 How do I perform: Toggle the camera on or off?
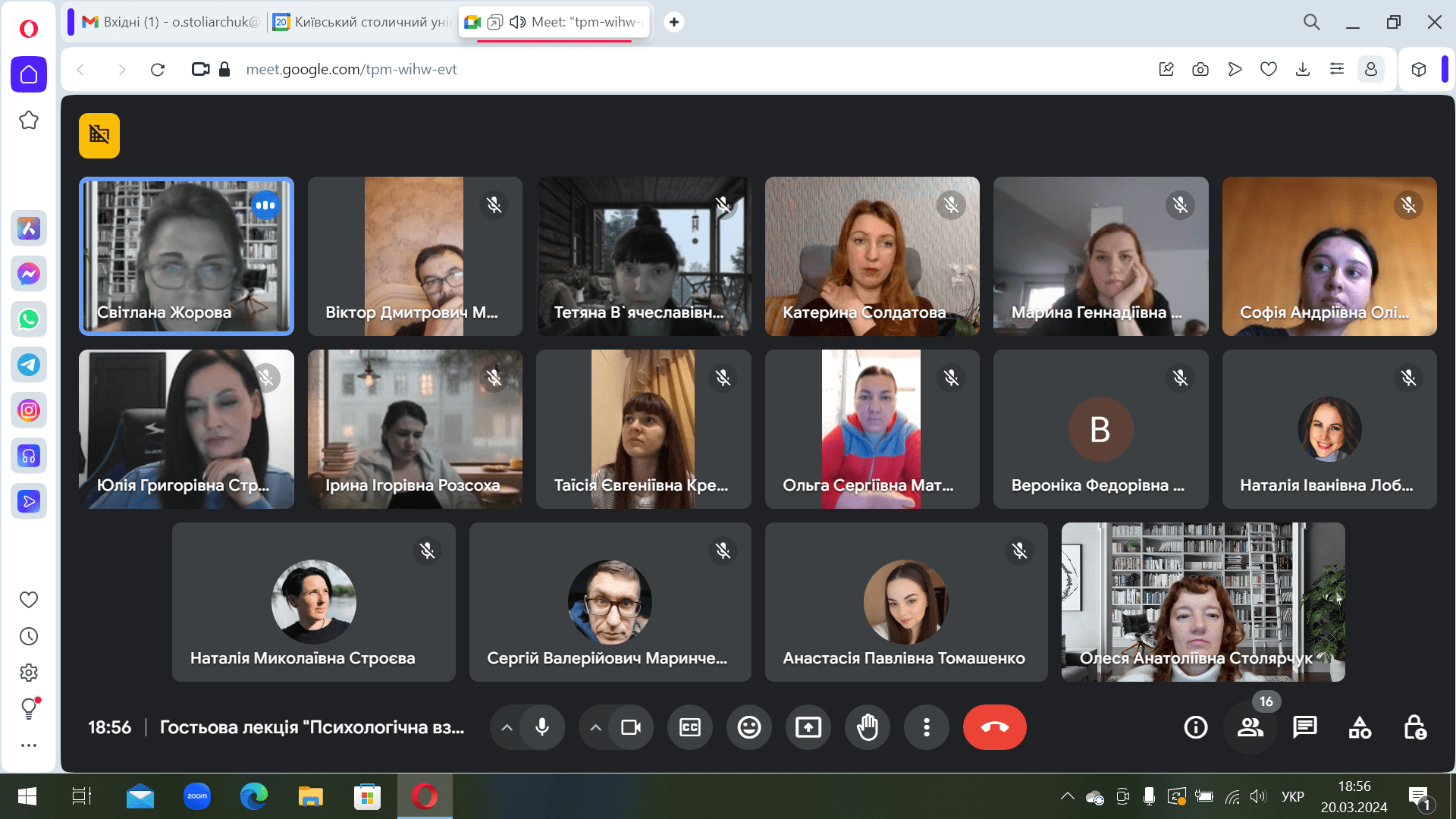click(x=631, y=727)
